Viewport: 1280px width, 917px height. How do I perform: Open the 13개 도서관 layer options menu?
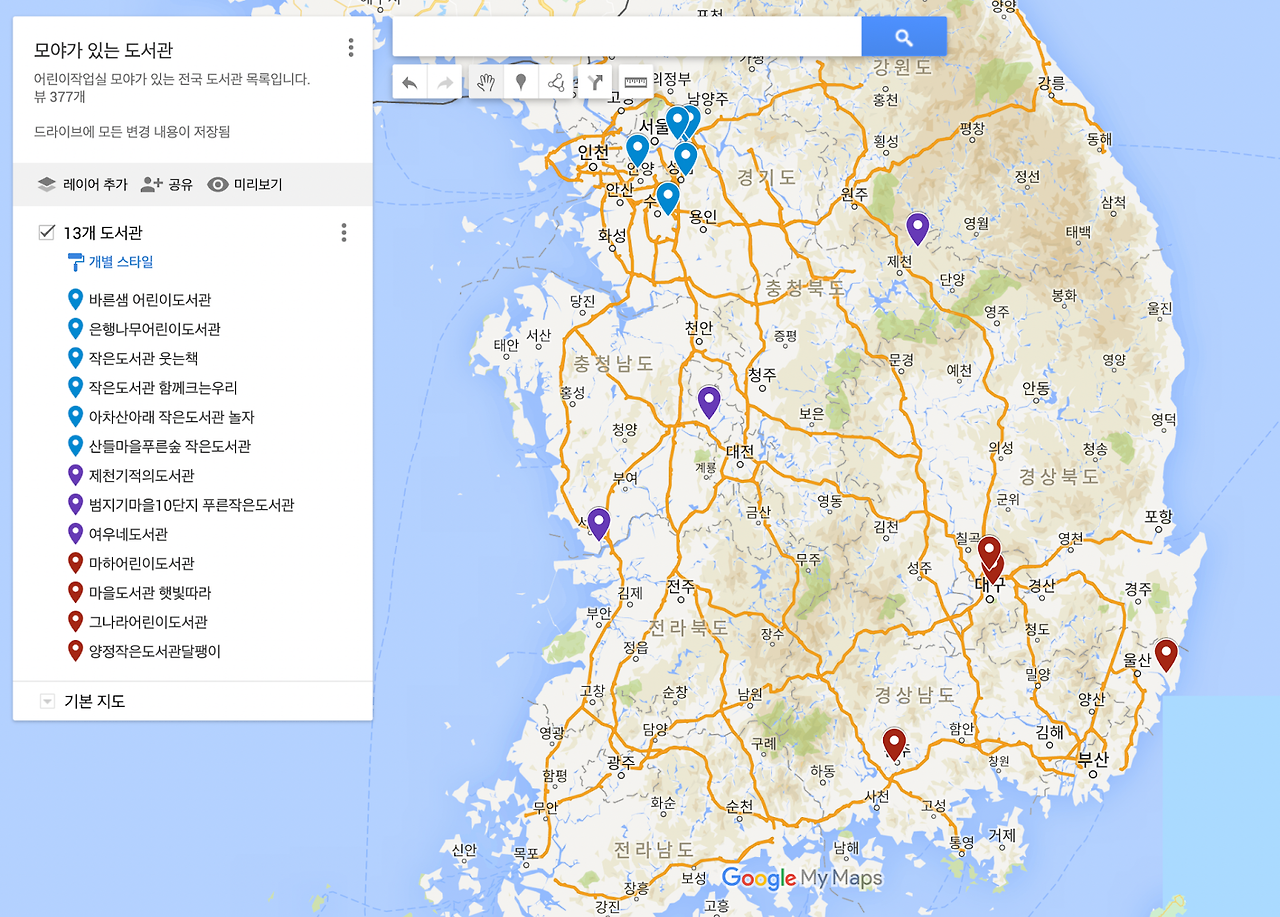tap(344, 232)
